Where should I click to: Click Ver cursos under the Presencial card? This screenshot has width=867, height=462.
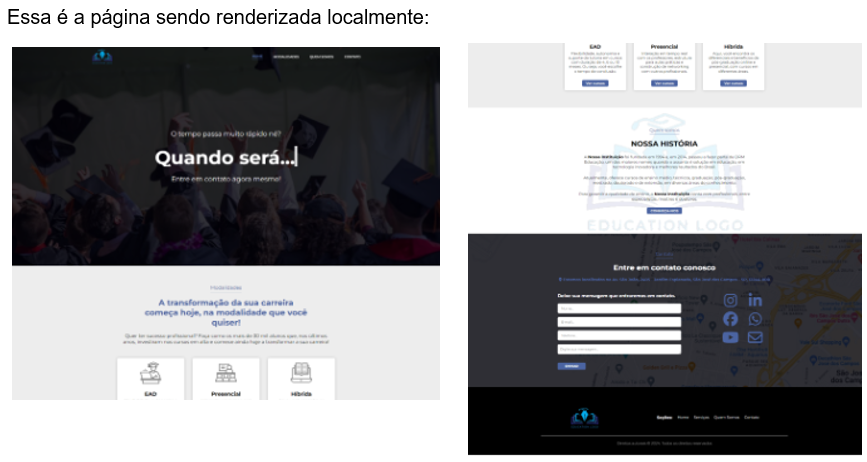click(x=664, y=83)
